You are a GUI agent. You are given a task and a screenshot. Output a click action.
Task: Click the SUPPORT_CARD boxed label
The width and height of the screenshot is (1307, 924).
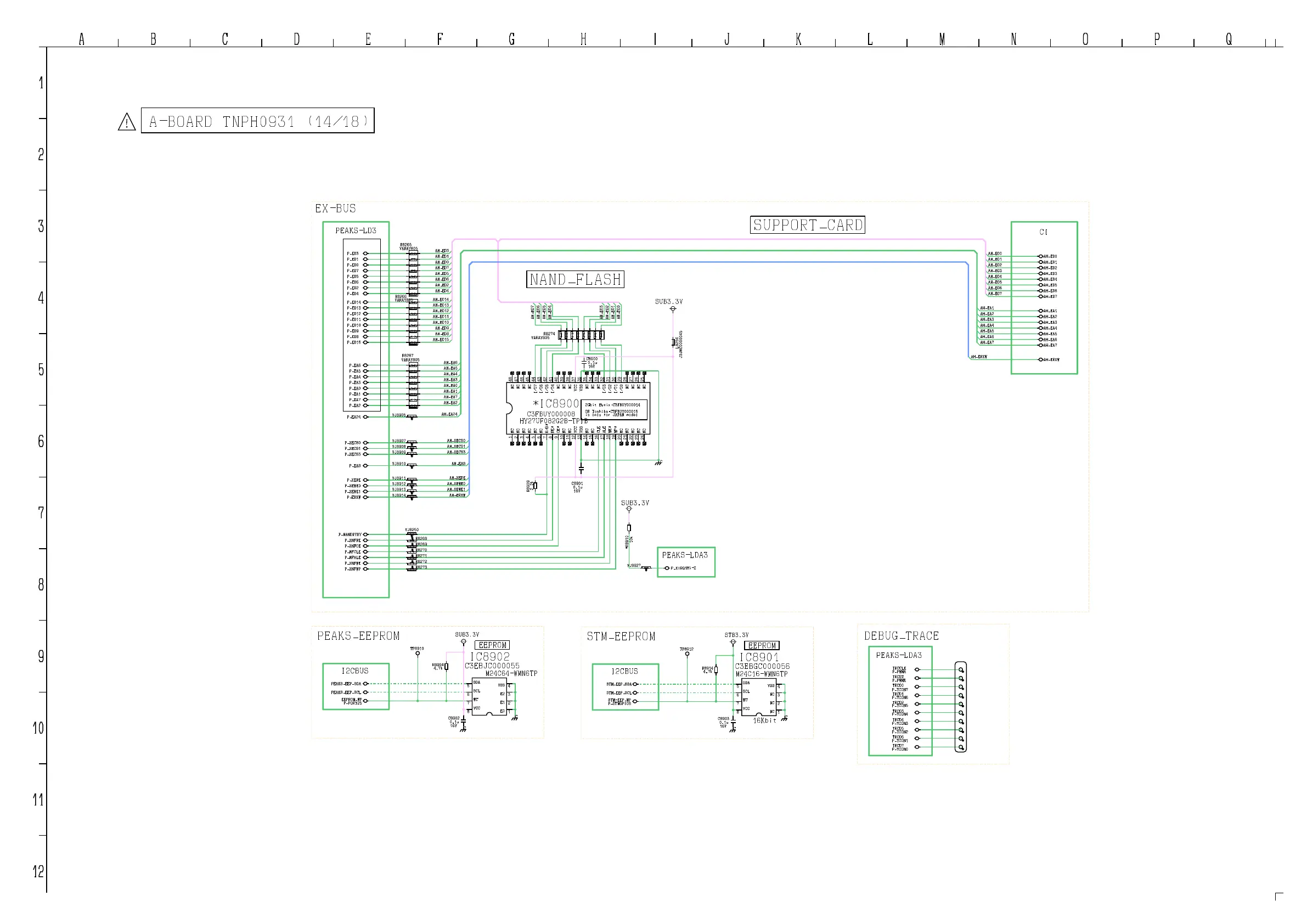tap(807, 225)
